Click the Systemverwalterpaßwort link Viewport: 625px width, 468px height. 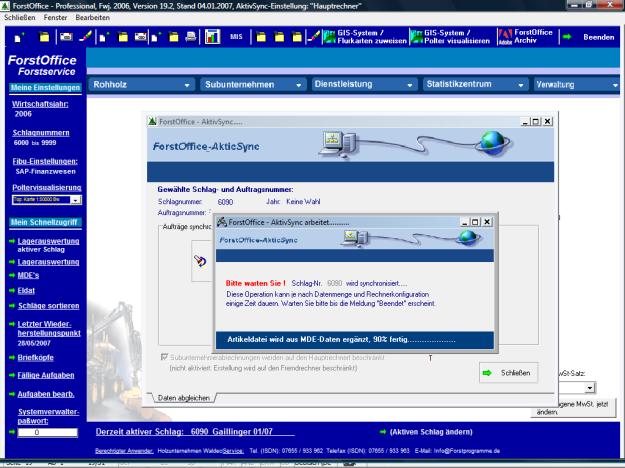48,416
